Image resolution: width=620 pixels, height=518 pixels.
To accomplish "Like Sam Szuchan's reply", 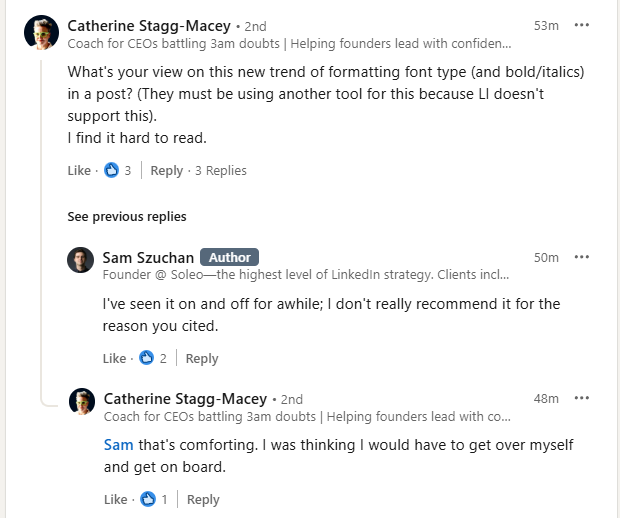I will point(114,358).
